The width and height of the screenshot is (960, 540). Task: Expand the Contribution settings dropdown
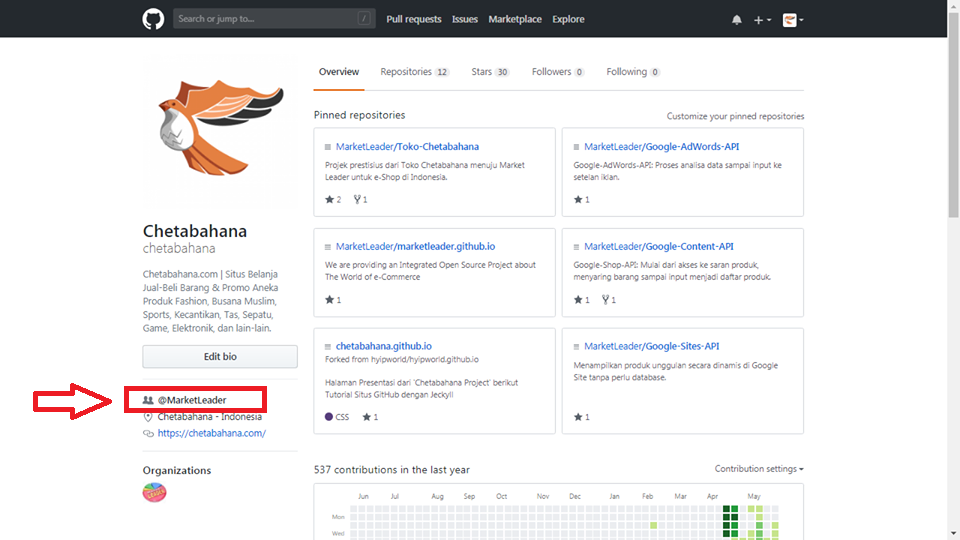[759, 468]
